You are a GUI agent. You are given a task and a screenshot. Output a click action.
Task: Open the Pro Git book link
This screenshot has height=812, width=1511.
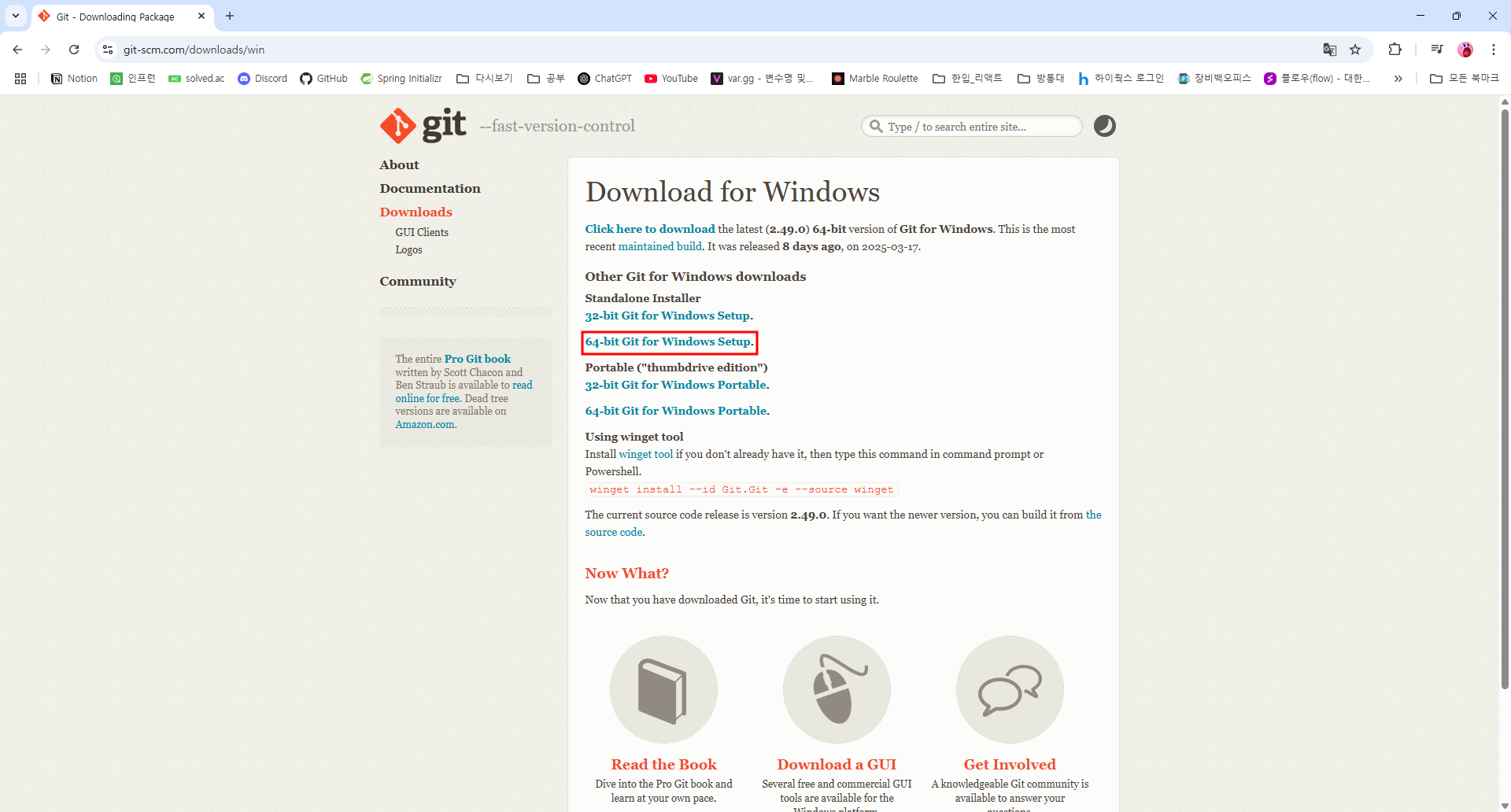[478, 359]
